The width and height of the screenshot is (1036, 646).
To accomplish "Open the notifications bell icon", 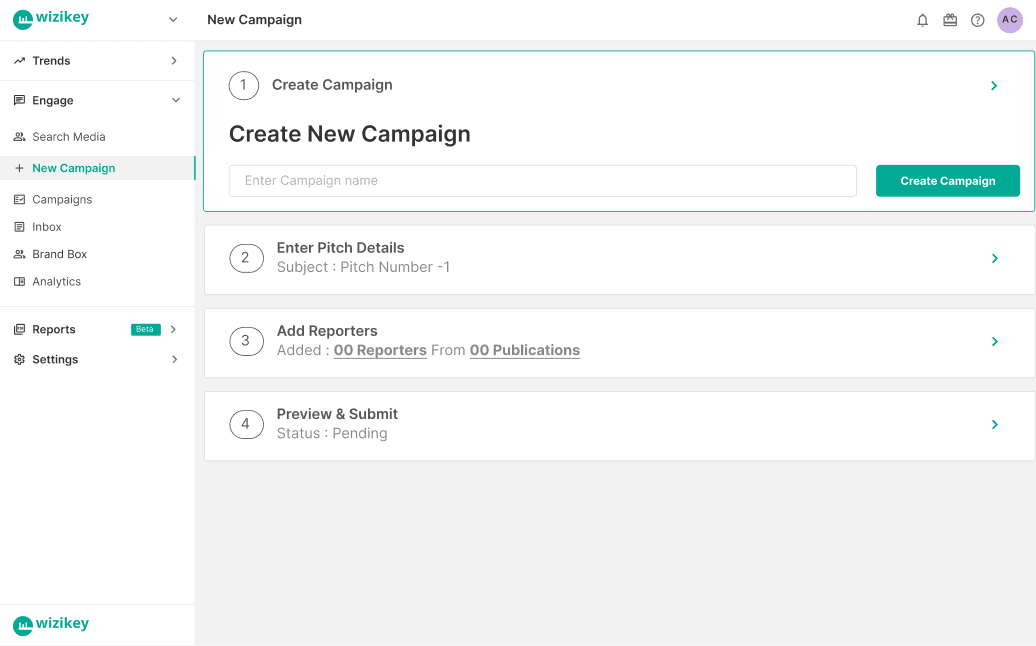I will [922, 20].
